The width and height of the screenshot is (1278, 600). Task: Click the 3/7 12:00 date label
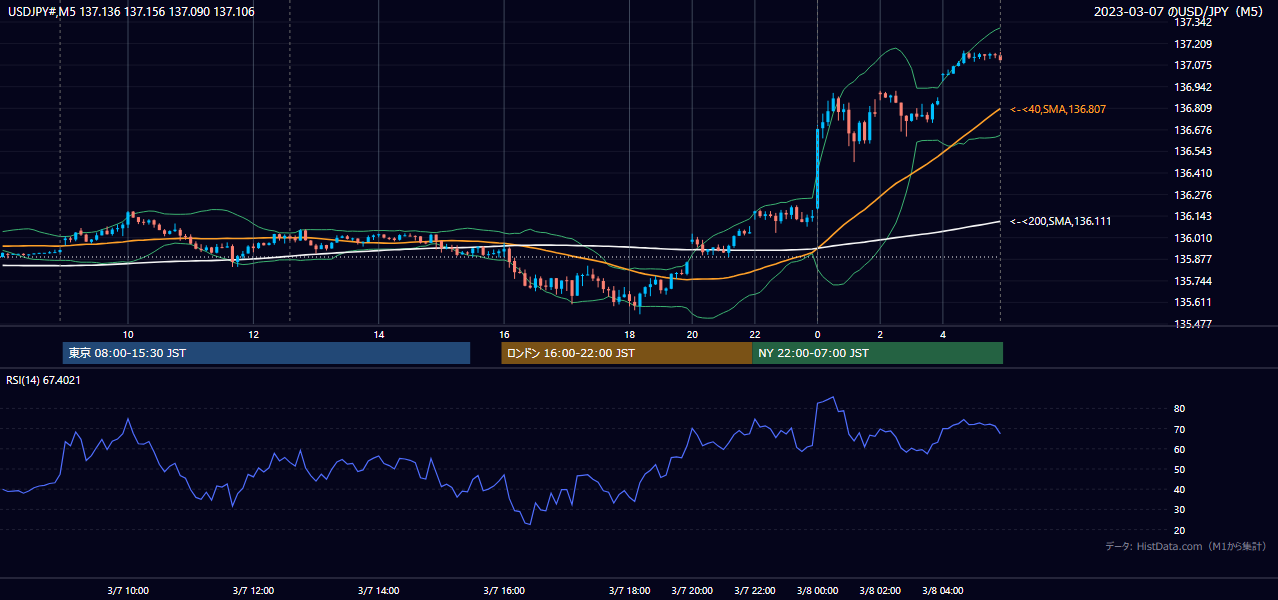(x=253, y=591)
